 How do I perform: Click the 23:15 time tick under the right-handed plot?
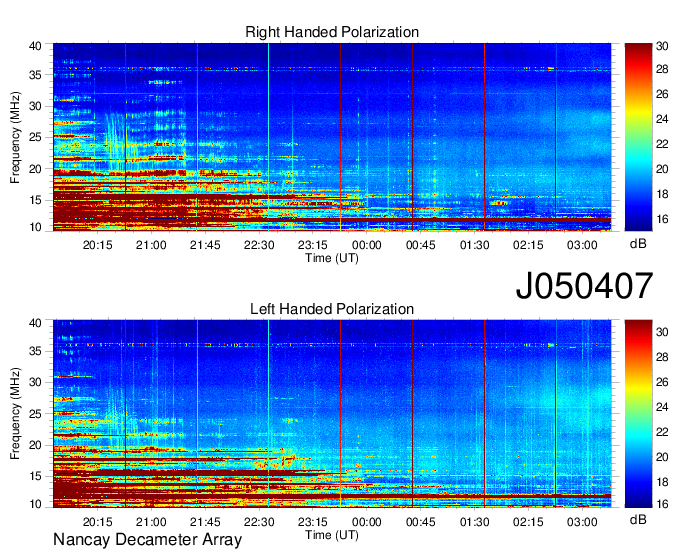[x=313, y=245]
